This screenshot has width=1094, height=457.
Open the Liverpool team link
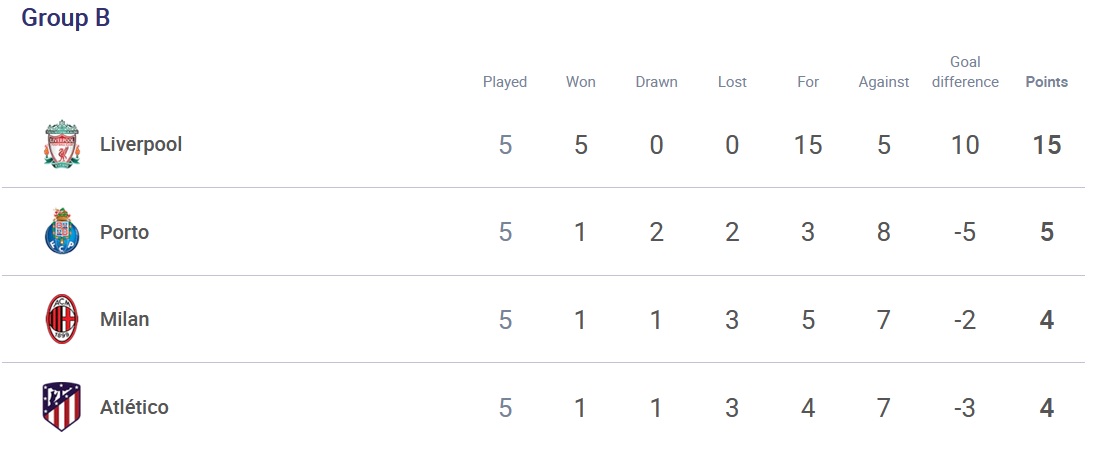(x=141, y=144)
